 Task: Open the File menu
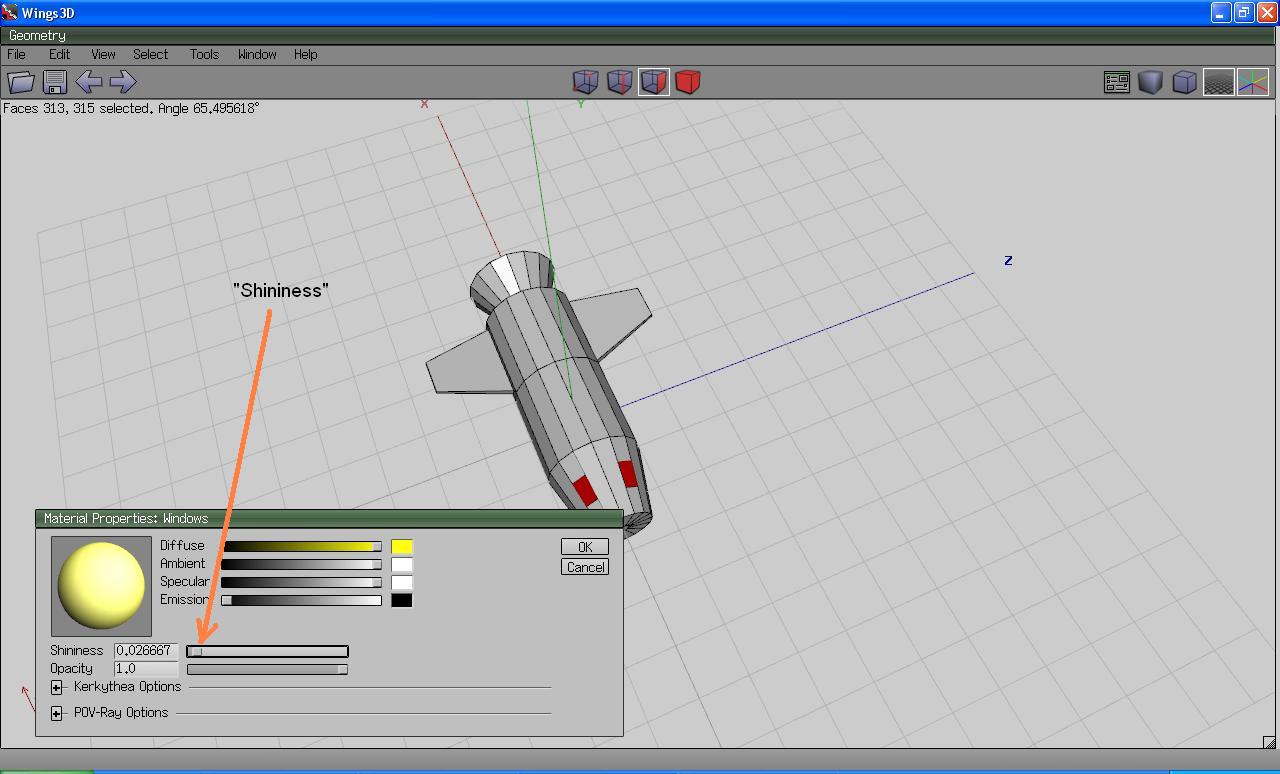16,54
